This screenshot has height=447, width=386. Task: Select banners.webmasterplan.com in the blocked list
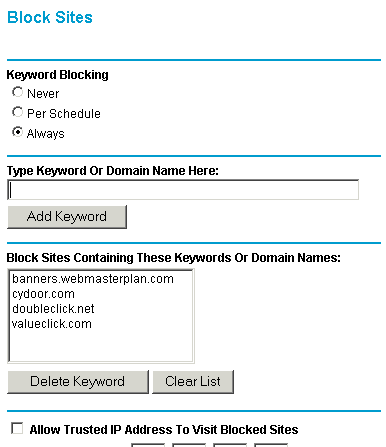tap(93, 279)
